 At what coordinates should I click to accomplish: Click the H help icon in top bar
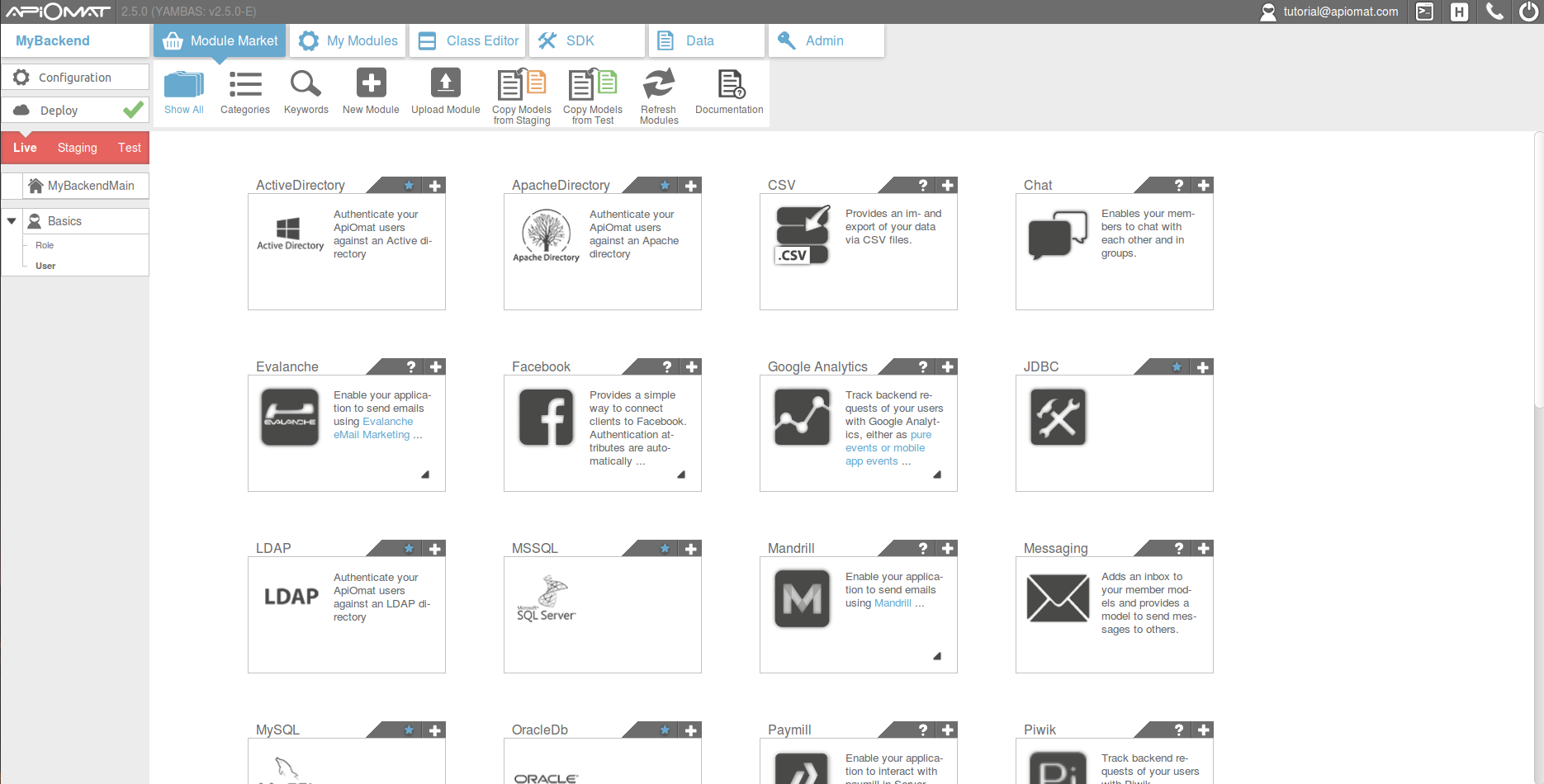click(1460, 12)
